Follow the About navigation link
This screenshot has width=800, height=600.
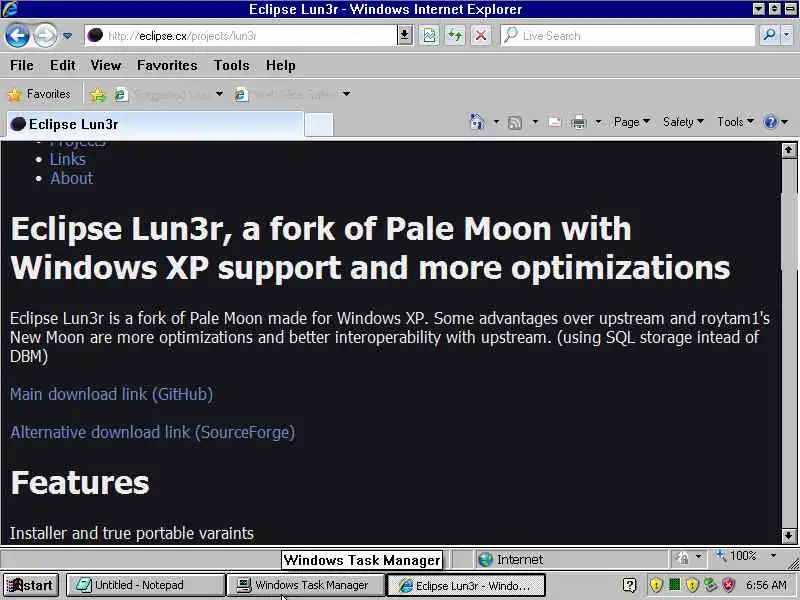71,178
